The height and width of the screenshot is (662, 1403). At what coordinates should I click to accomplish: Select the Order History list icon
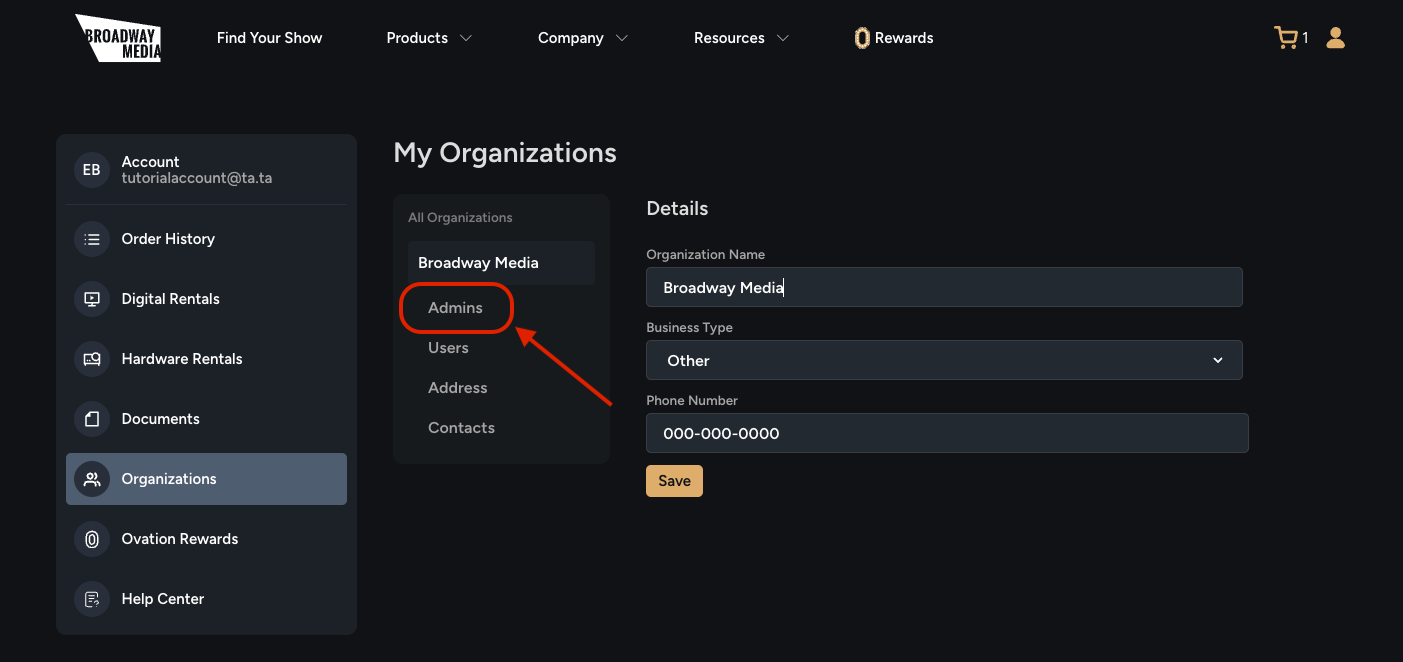91,238
